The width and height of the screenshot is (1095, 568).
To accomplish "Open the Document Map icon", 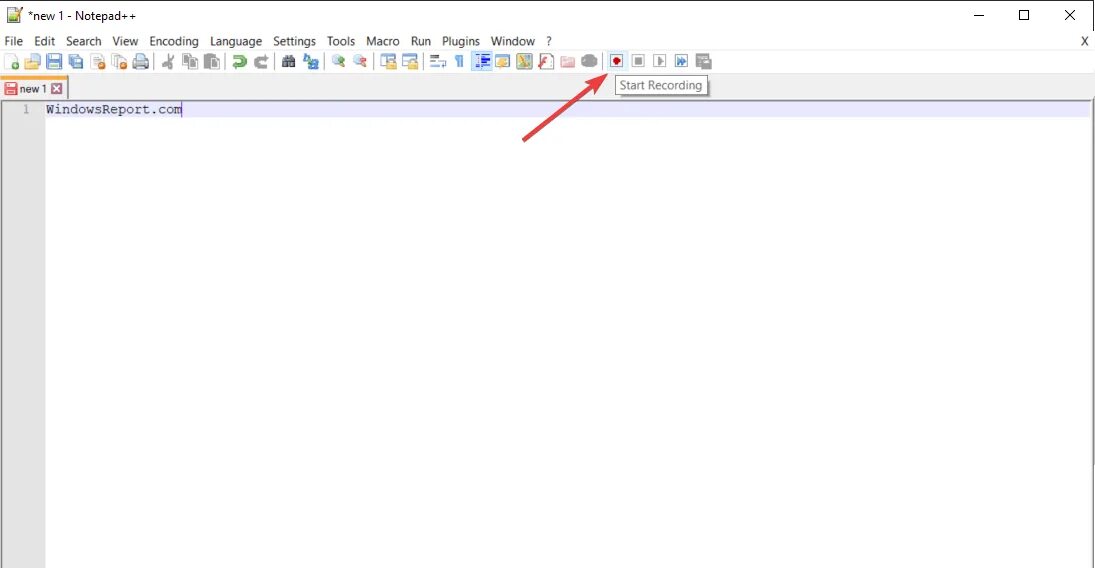I will (x=524, y=61).
